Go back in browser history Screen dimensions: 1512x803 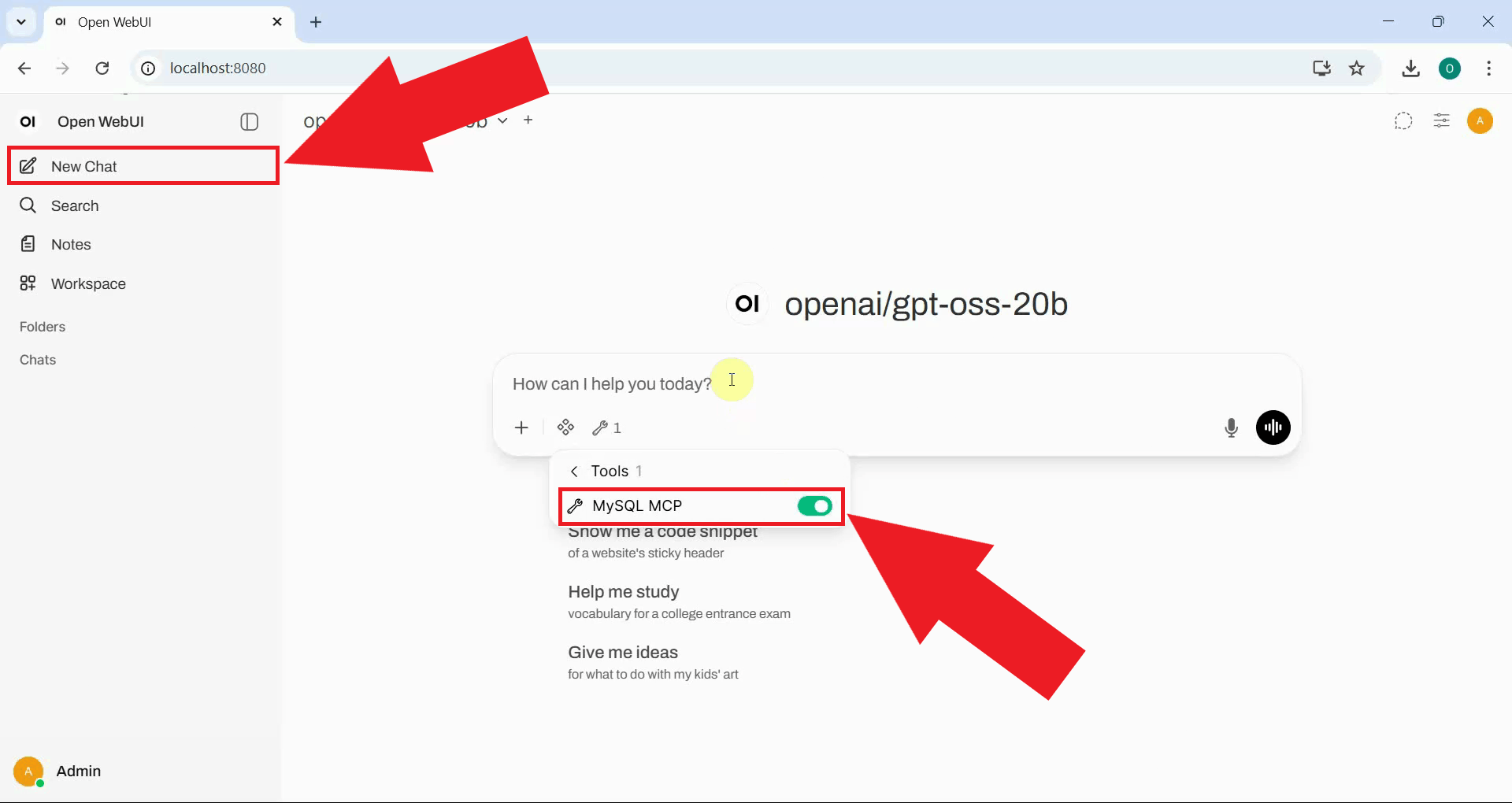click(24, 68)
